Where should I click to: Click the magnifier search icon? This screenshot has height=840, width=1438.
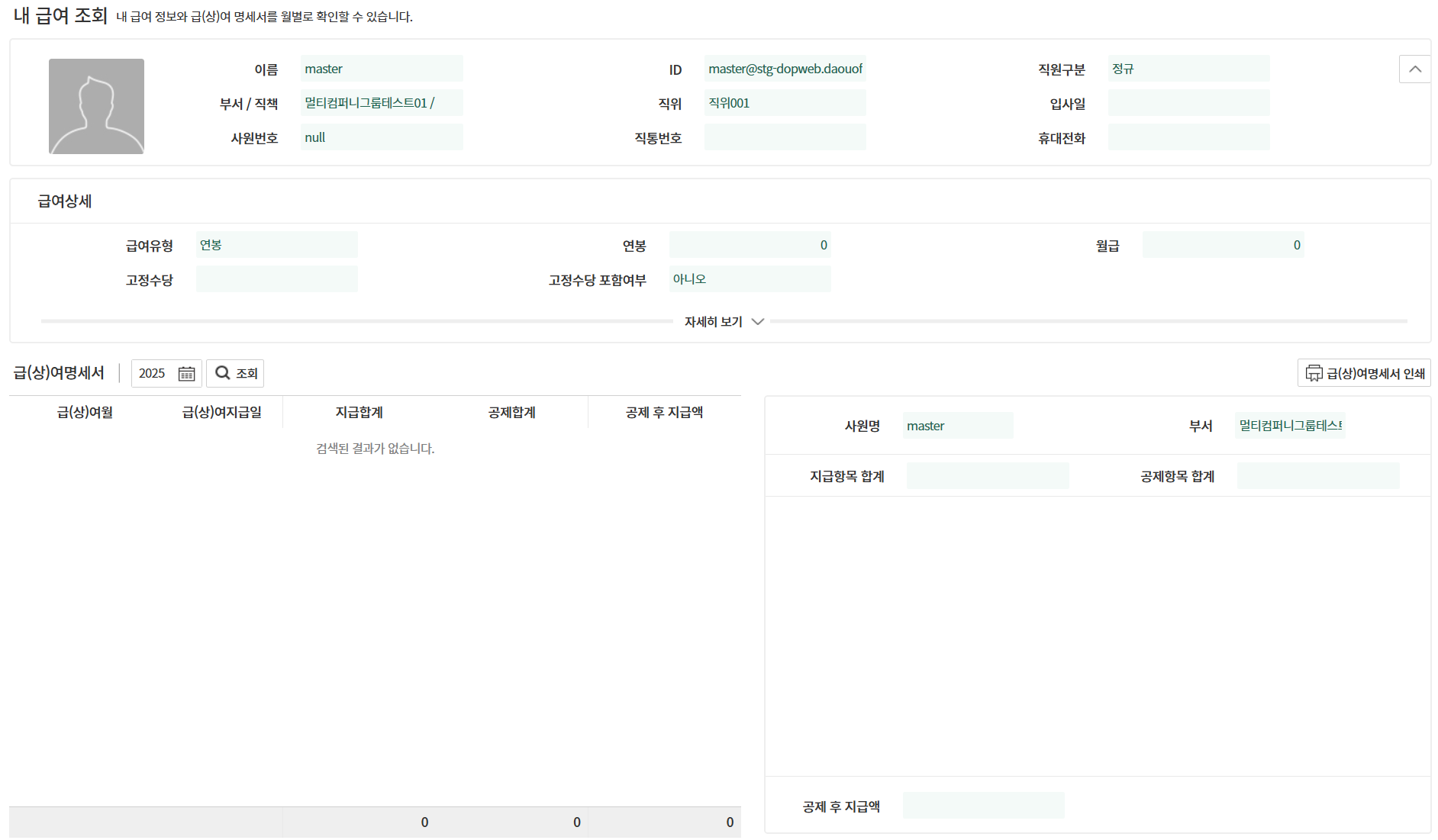click(x=222, y=373)
